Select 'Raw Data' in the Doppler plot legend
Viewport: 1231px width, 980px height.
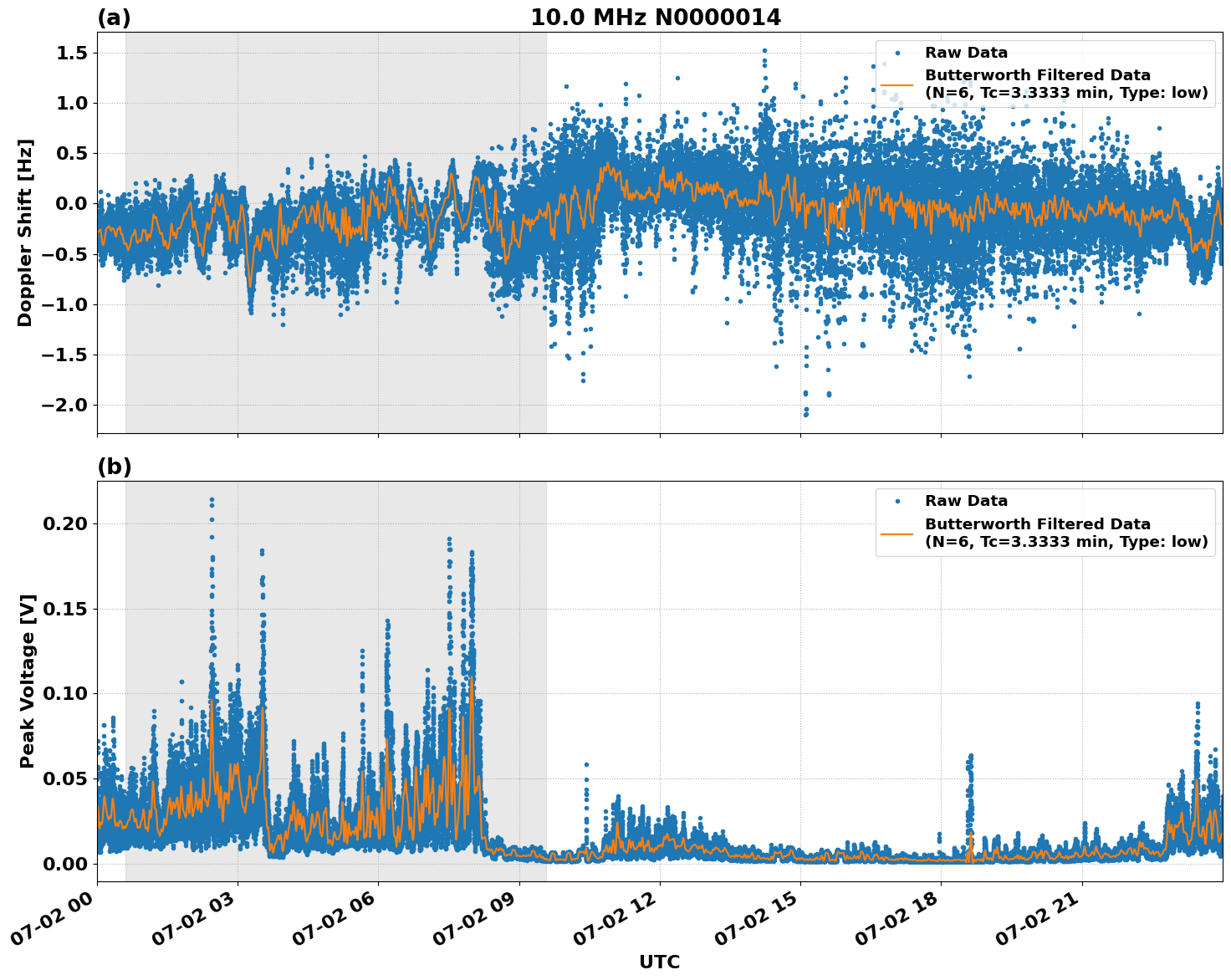click(x=966, y=53)
